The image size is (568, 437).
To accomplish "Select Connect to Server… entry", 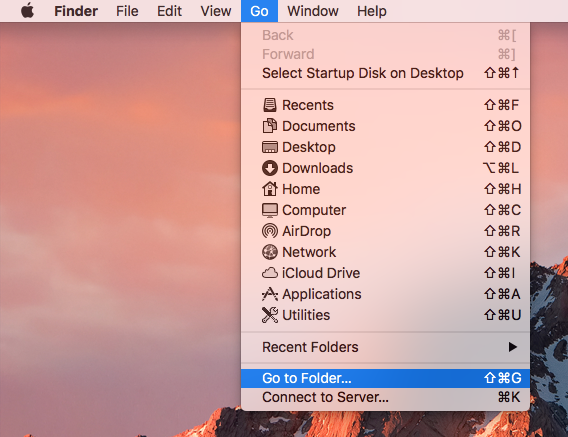I will [x=385, y=397].
